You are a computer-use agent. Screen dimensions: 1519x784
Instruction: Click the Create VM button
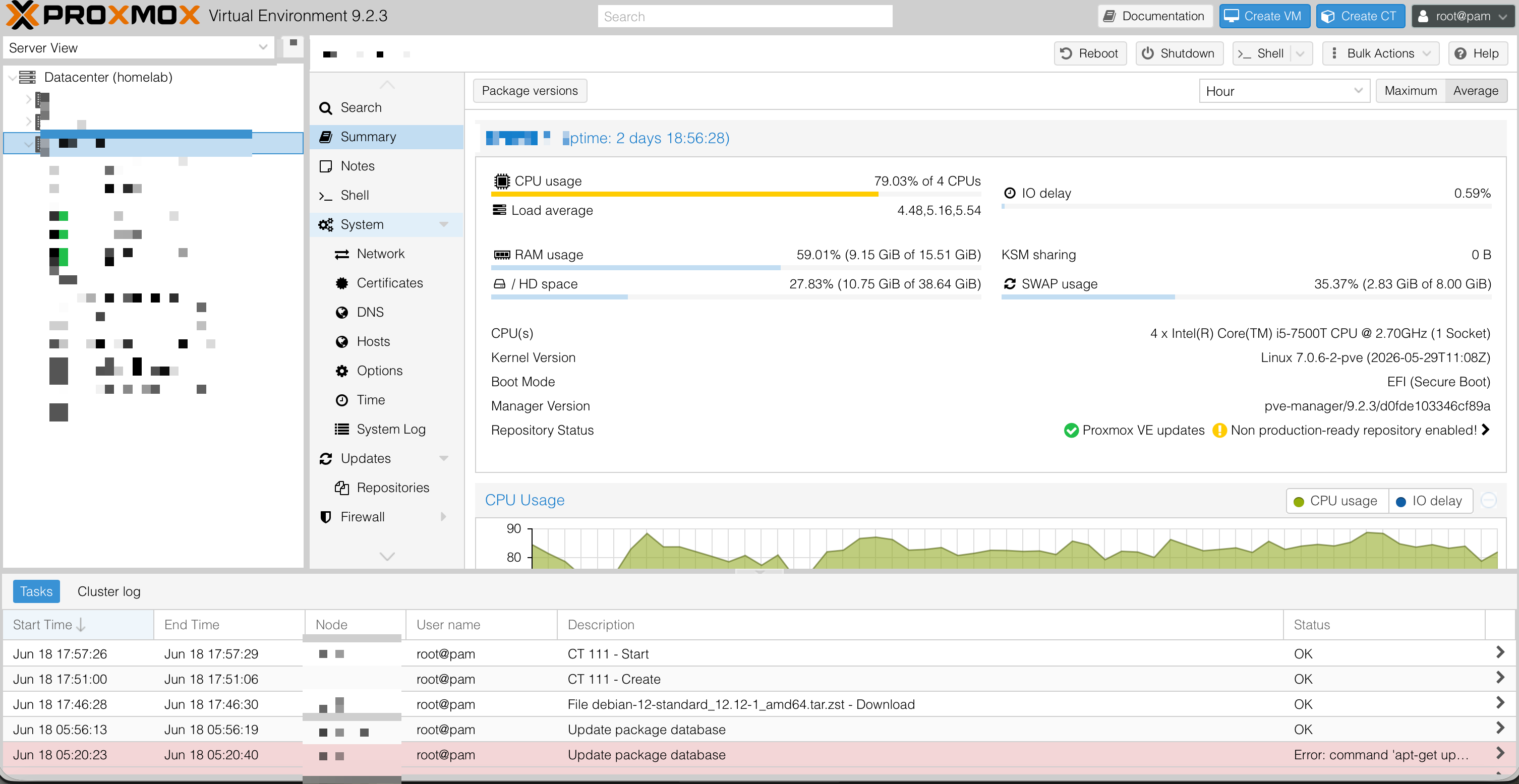pos(1264,16)
